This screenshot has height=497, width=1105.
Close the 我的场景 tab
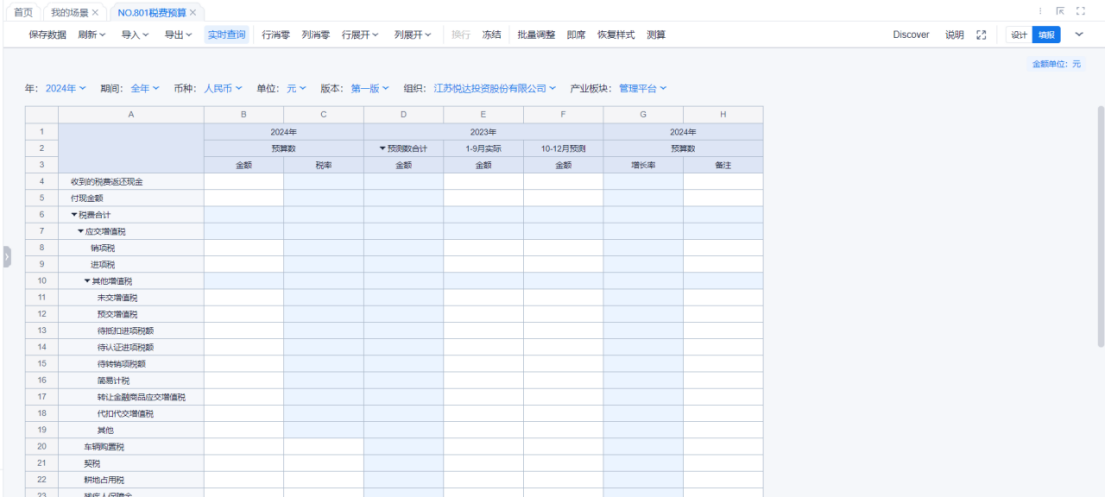pos(95,12)
